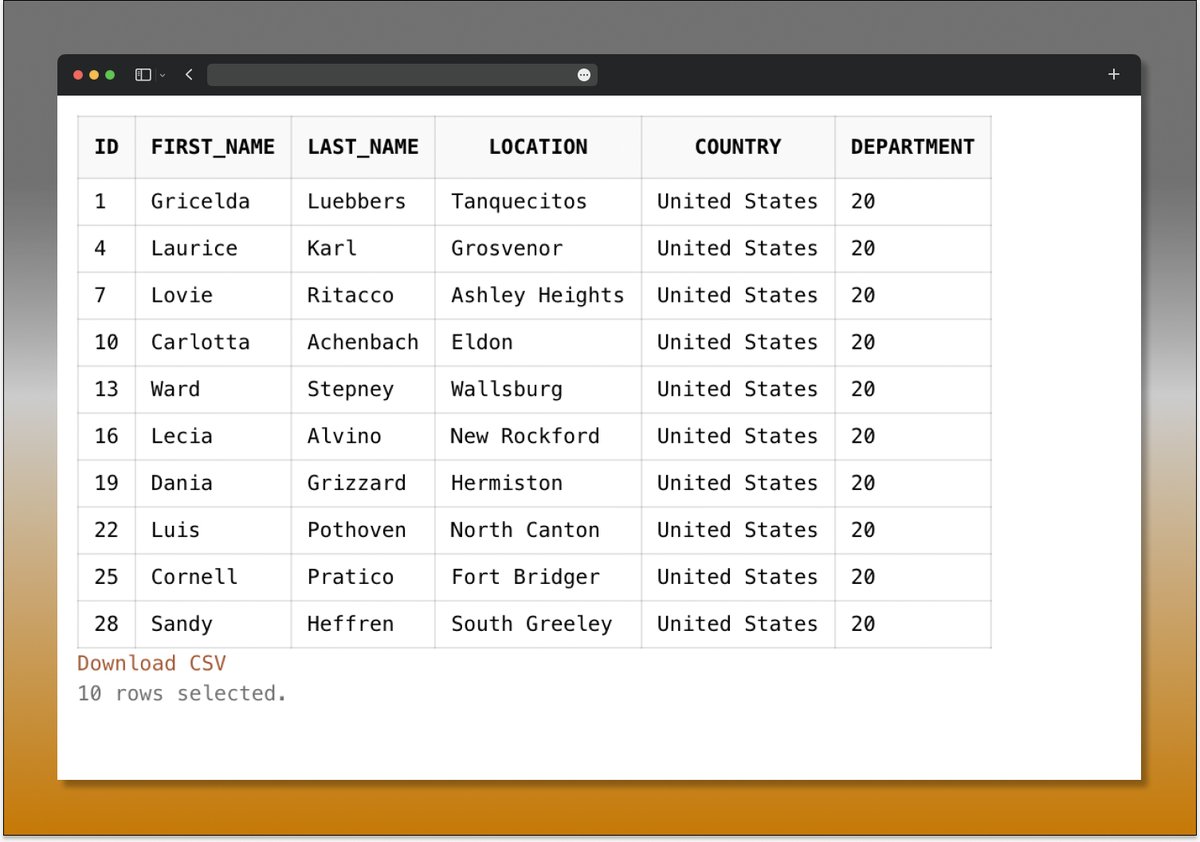This screenshot has height=842, width=1200.
Task: Click ID cell 16
Action: [106, 436]
